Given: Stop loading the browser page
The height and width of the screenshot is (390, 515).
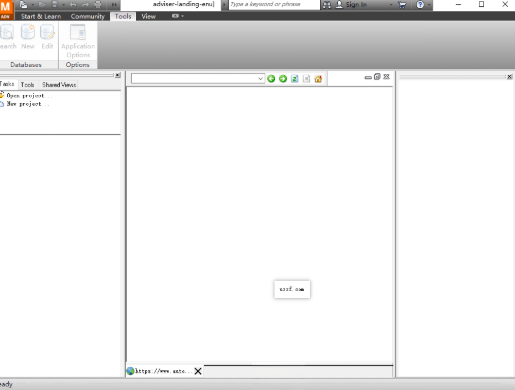Looking at the screenshot, I should pos(306,79).
